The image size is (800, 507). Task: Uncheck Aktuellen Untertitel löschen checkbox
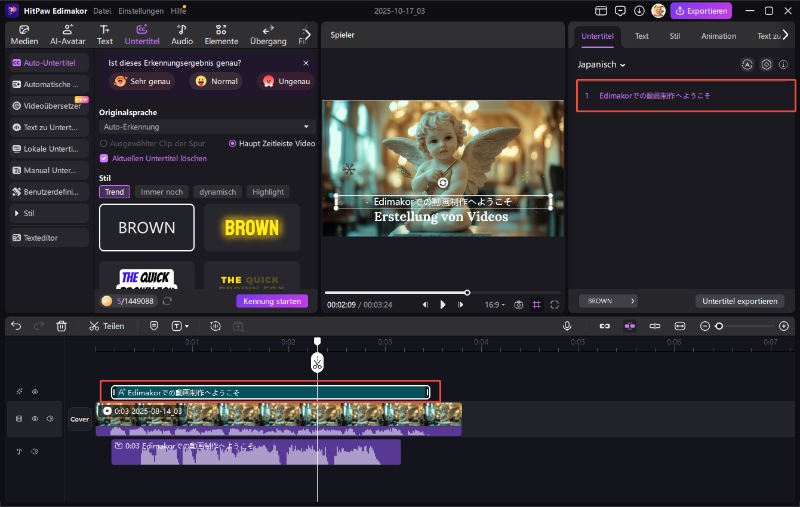click(x=104, y=158)
